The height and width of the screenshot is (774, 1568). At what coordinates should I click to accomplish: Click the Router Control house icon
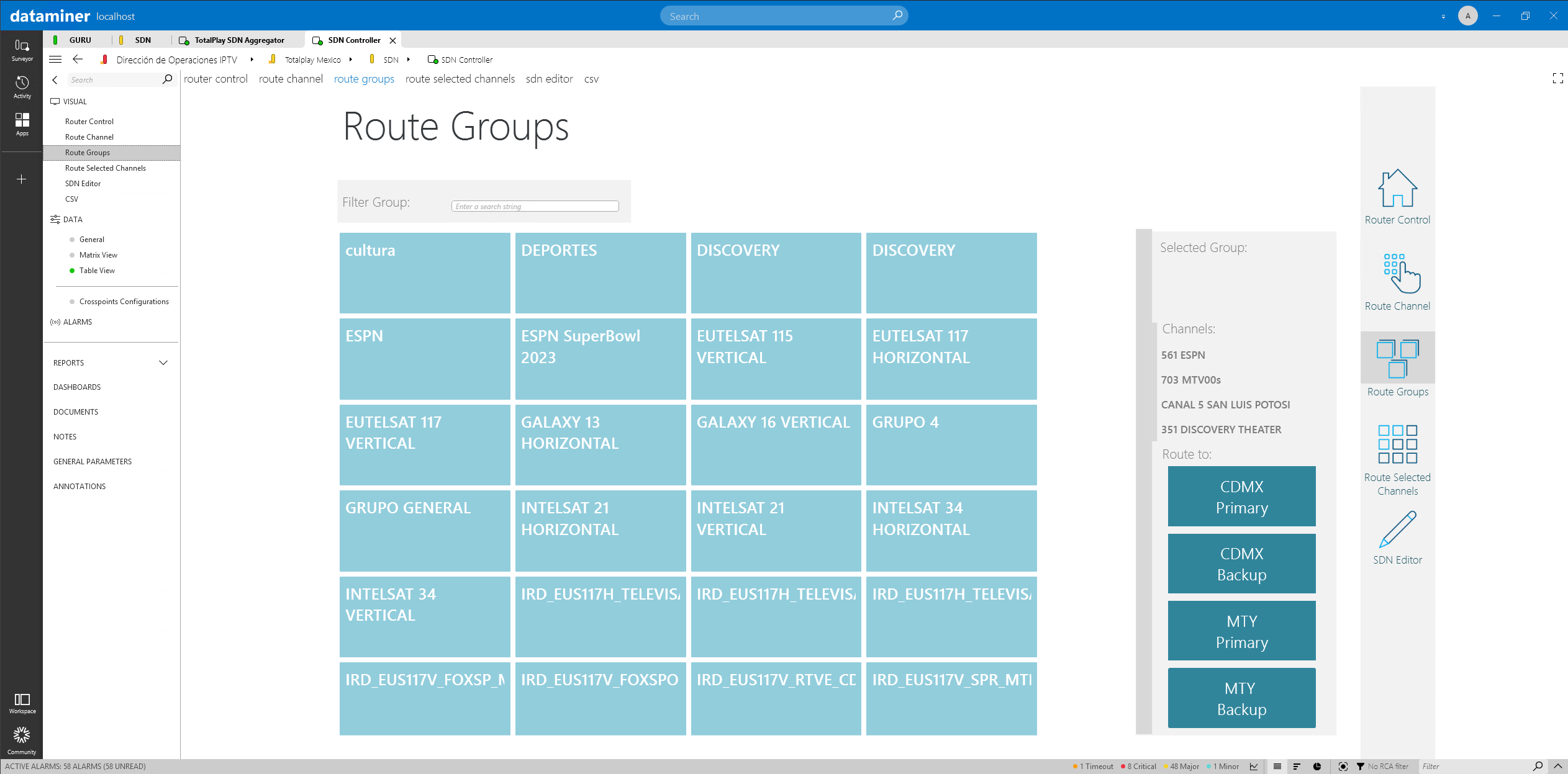click(1397, 188)
